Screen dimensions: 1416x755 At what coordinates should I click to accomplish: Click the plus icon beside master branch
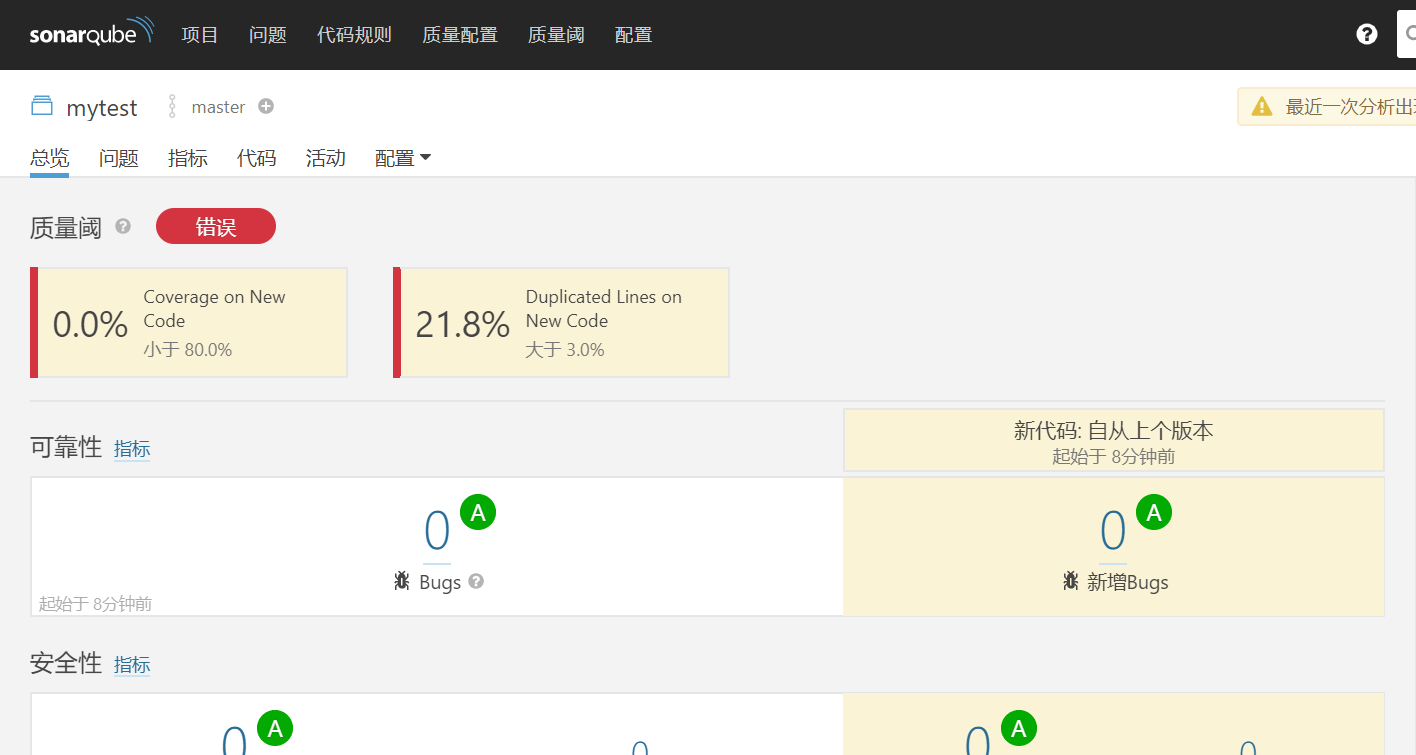266,107
